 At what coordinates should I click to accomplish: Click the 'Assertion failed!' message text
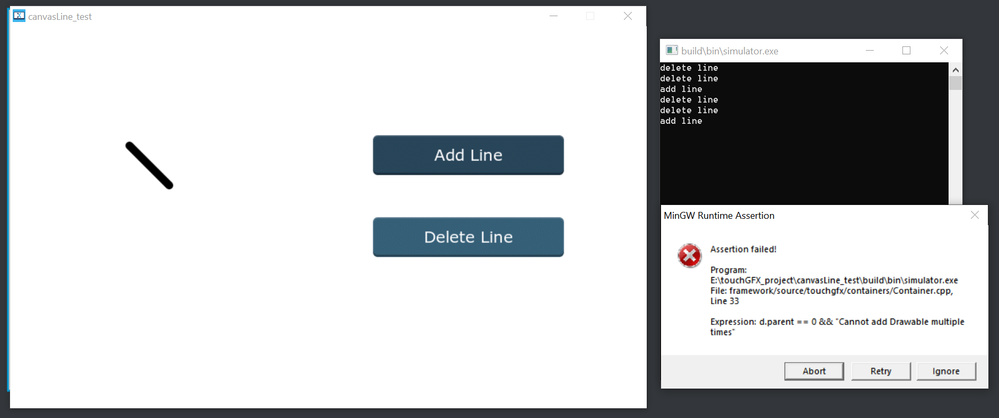coord(744,249)
